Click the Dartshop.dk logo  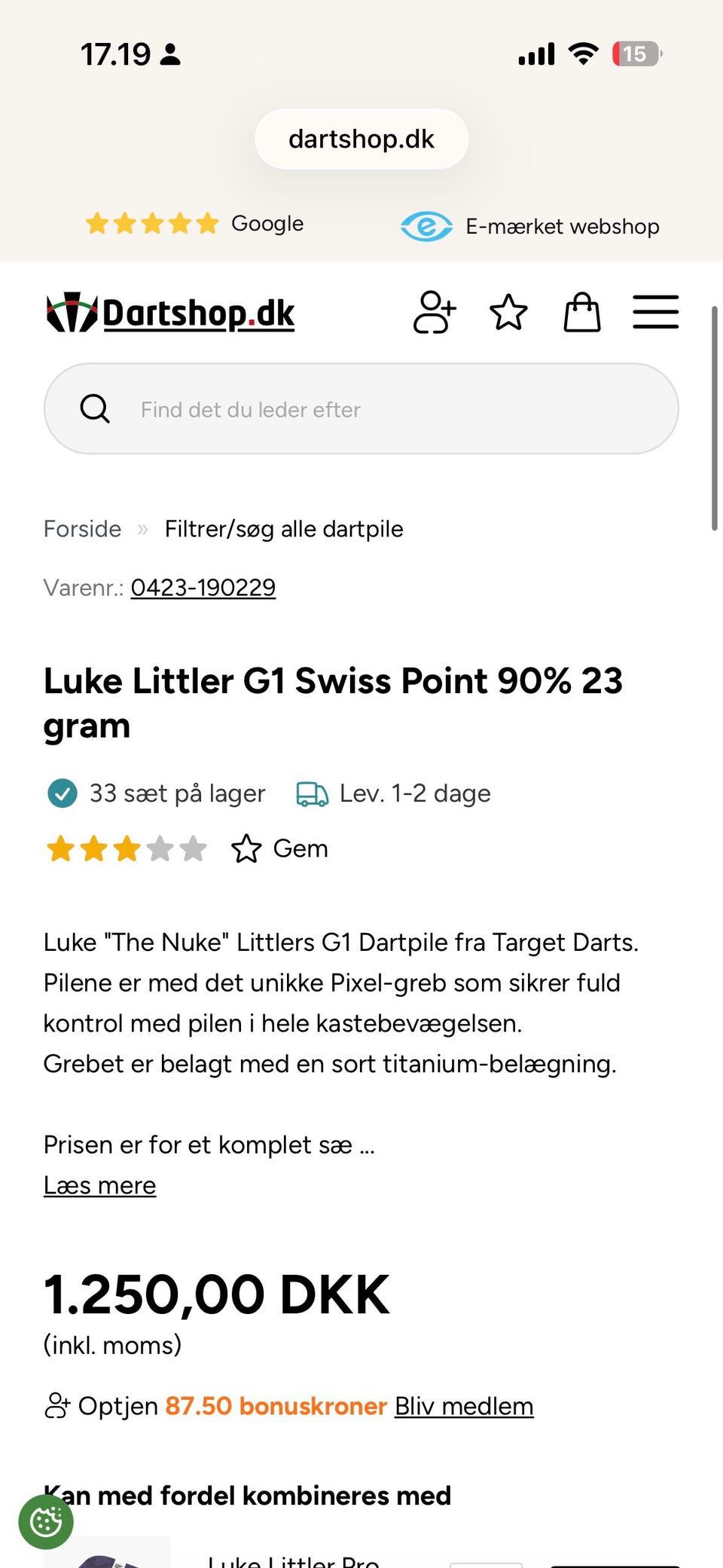pos(170,313)
